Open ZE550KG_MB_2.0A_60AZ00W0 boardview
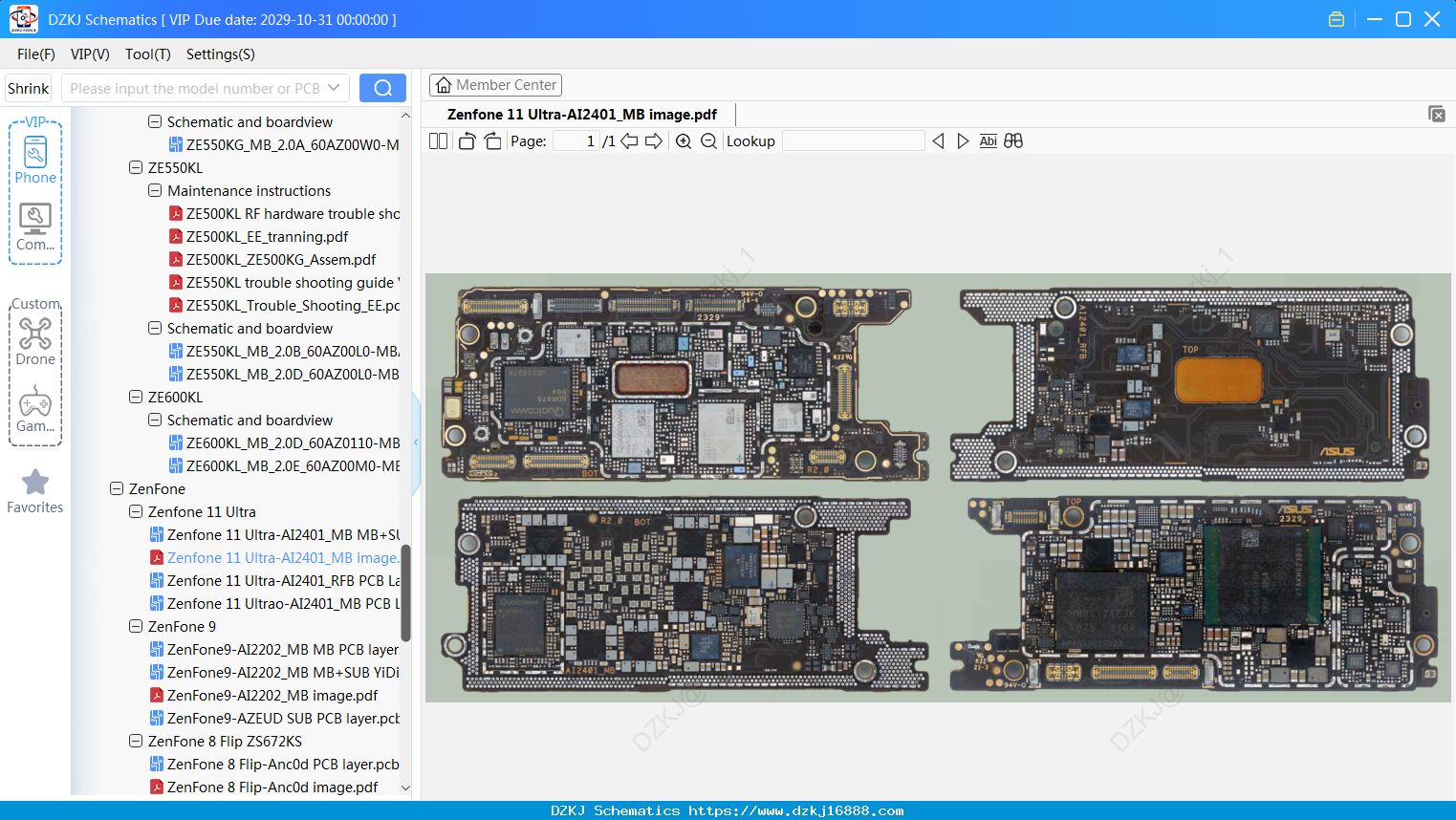Screen dimensions: 1456x820 coord(284,144)
